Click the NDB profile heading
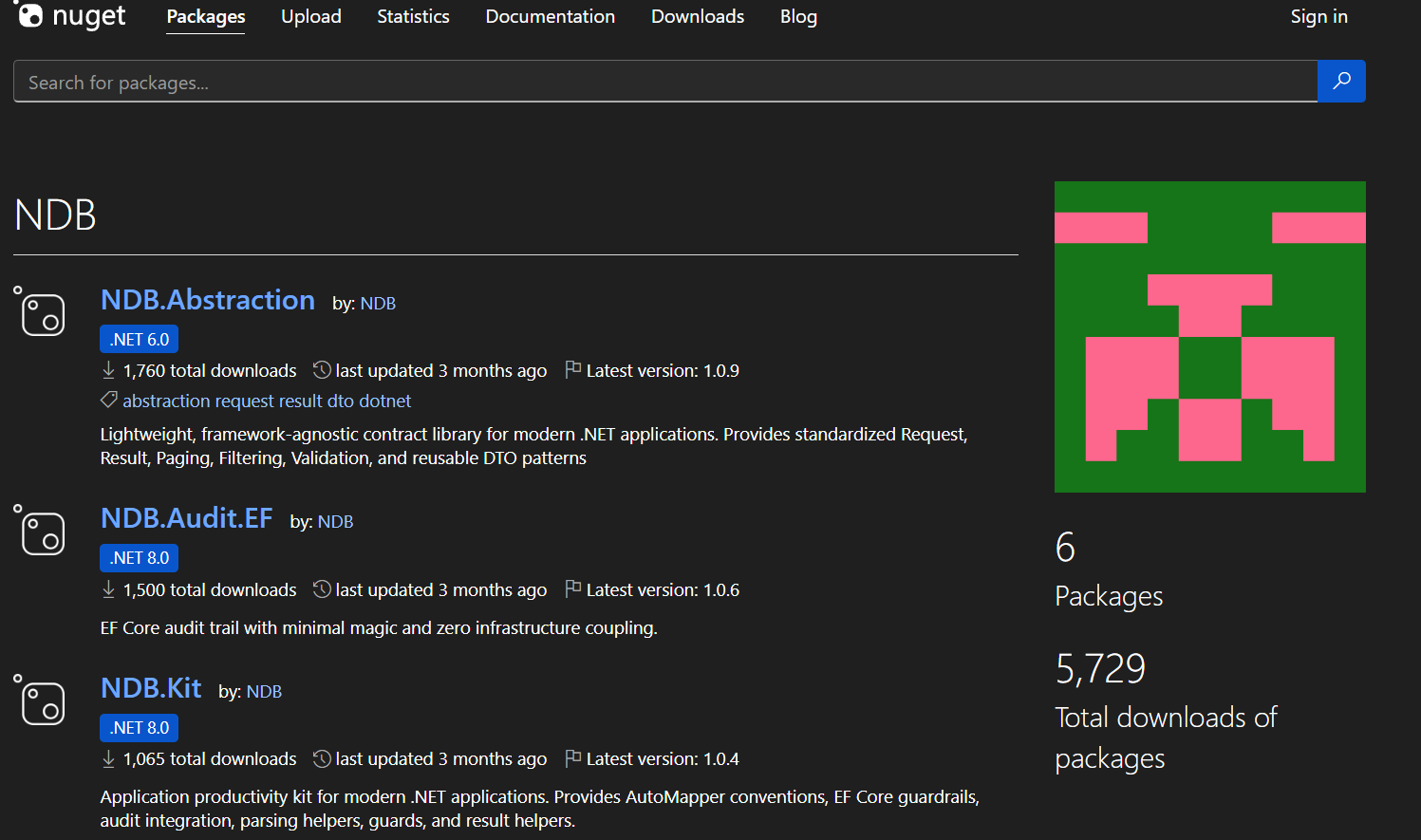Screen dimensions: 1421x840 [55, 215]
